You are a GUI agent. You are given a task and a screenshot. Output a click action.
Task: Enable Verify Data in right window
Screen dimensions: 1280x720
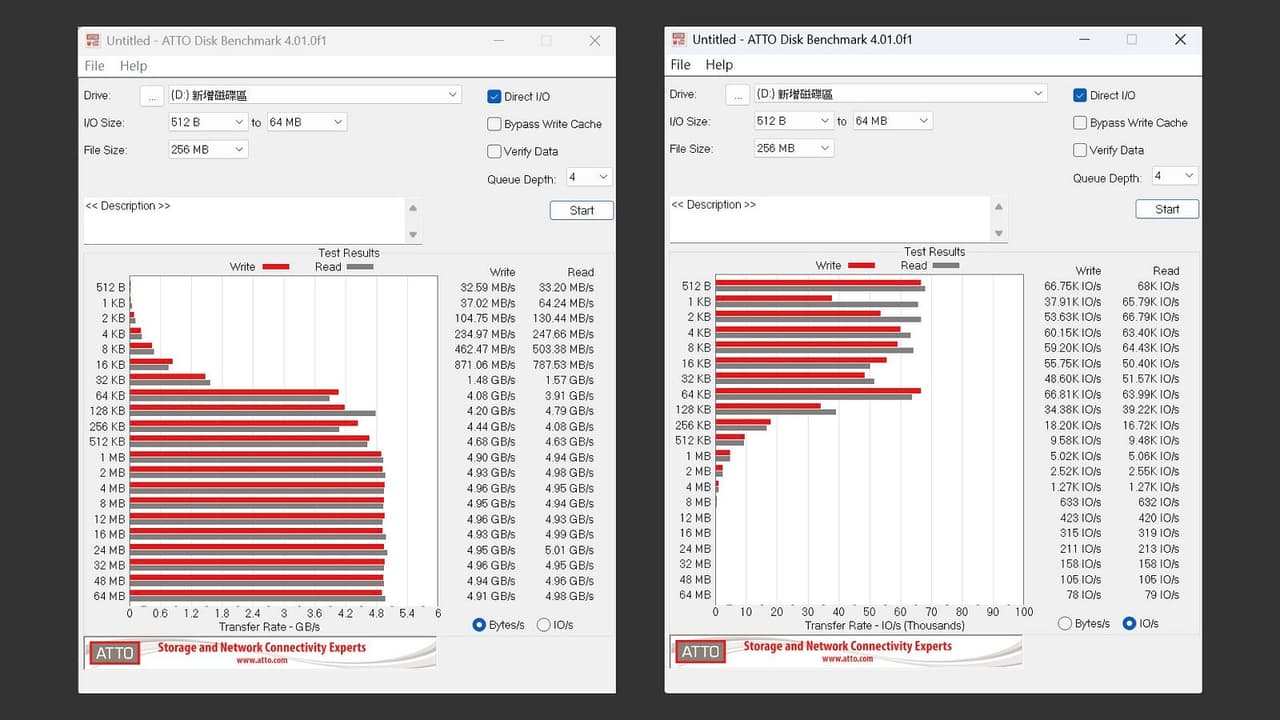[x=1080, y=150]
